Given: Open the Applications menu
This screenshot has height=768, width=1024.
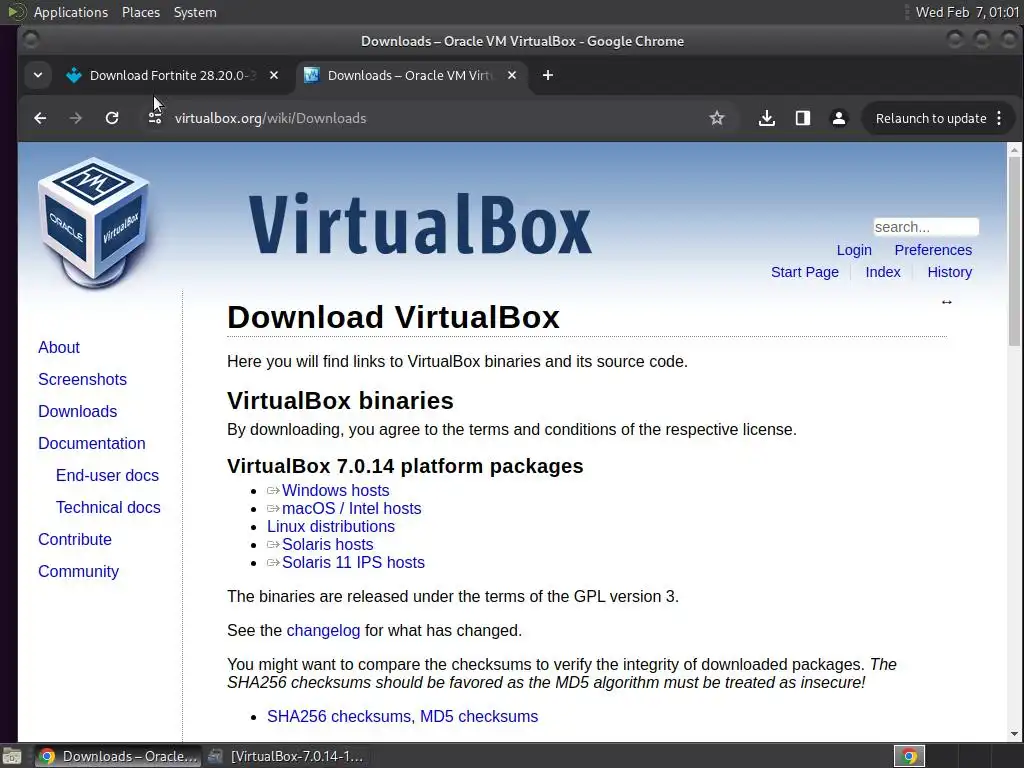Looking at the screenshot, I should (71, 12).
